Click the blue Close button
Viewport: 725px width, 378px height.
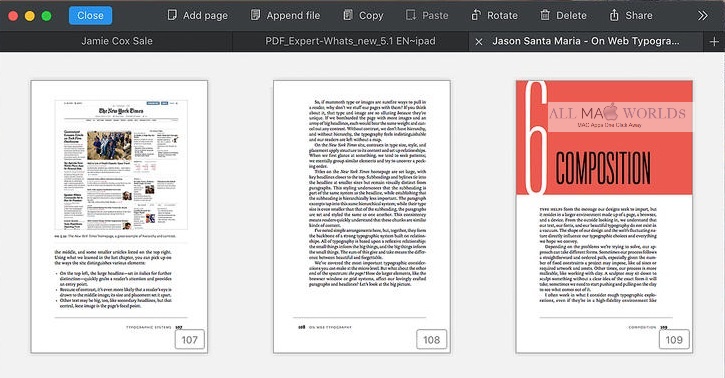click(x=91, y=16)
